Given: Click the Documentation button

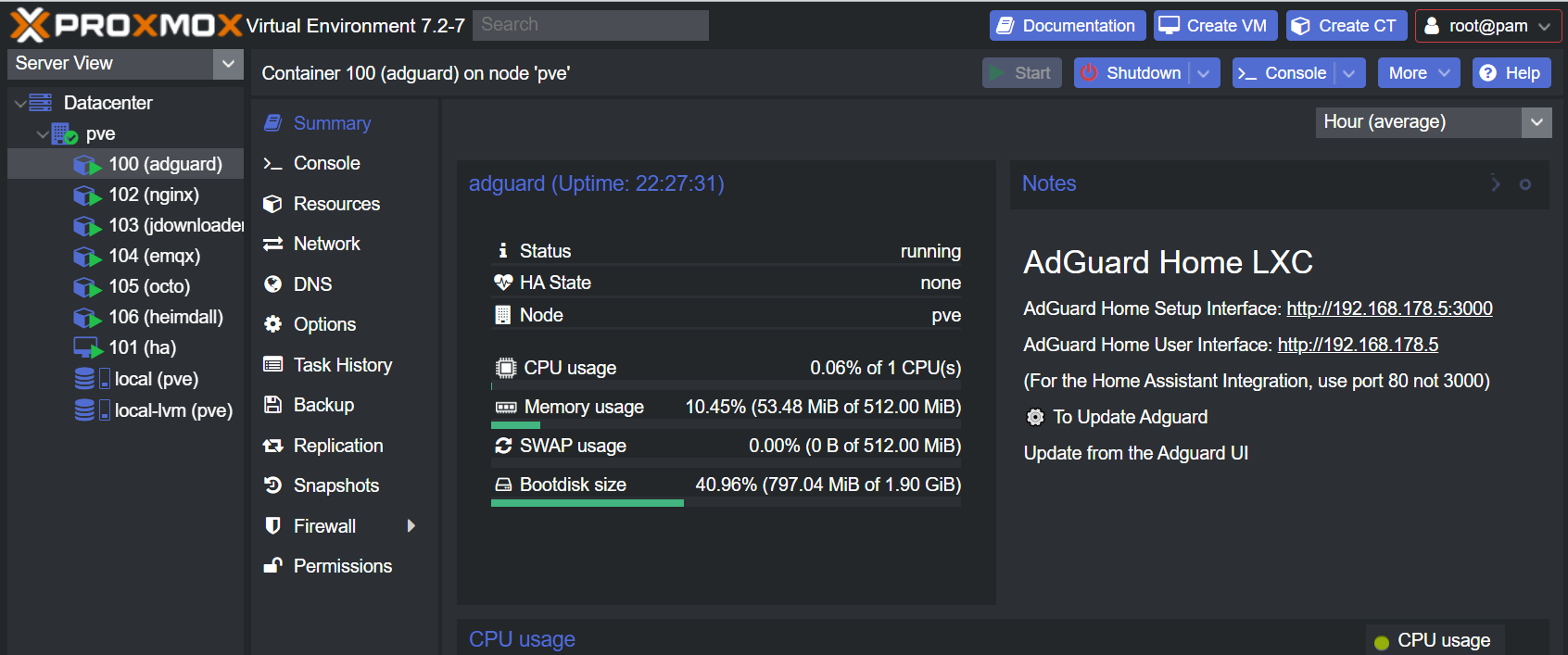Looking at the screenshot, I should 1068,26.
